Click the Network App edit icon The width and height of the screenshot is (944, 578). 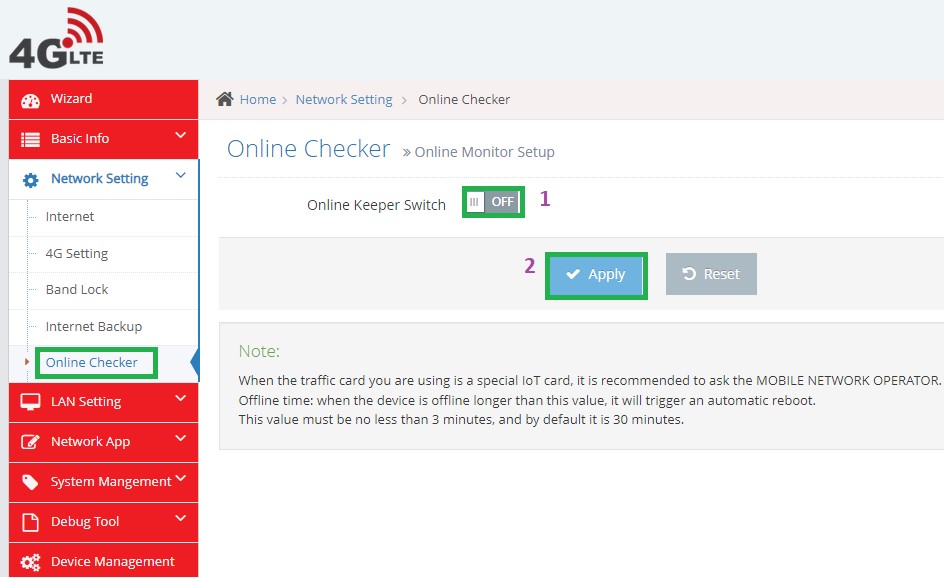[x=30, y=442]
